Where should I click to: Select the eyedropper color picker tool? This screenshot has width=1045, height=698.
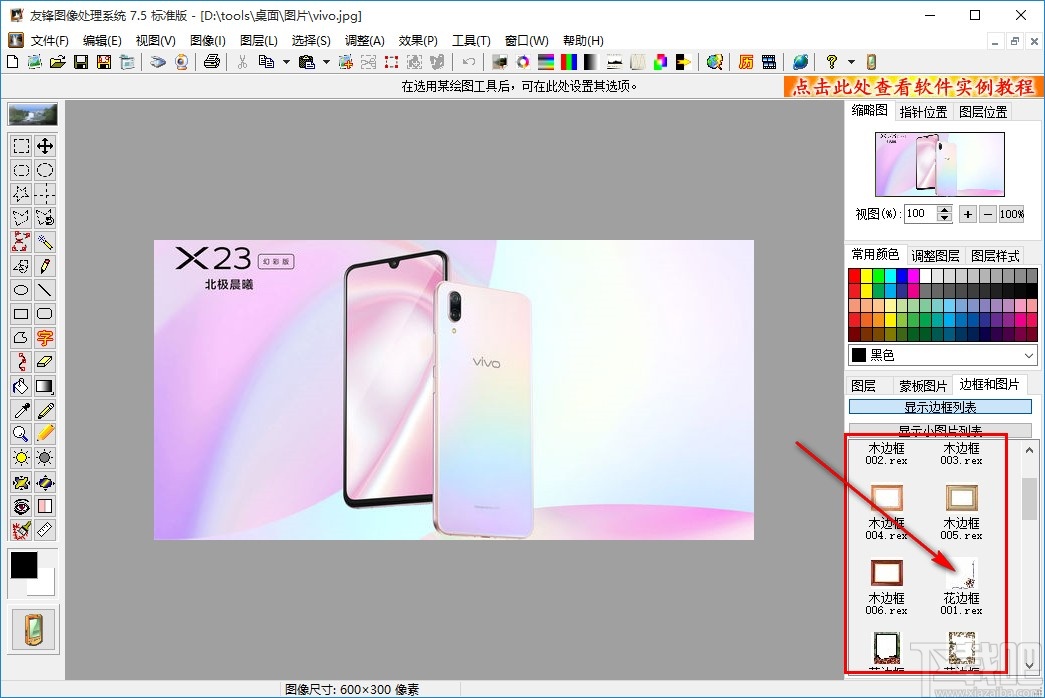pyautogui.click(x=21, y=410)
